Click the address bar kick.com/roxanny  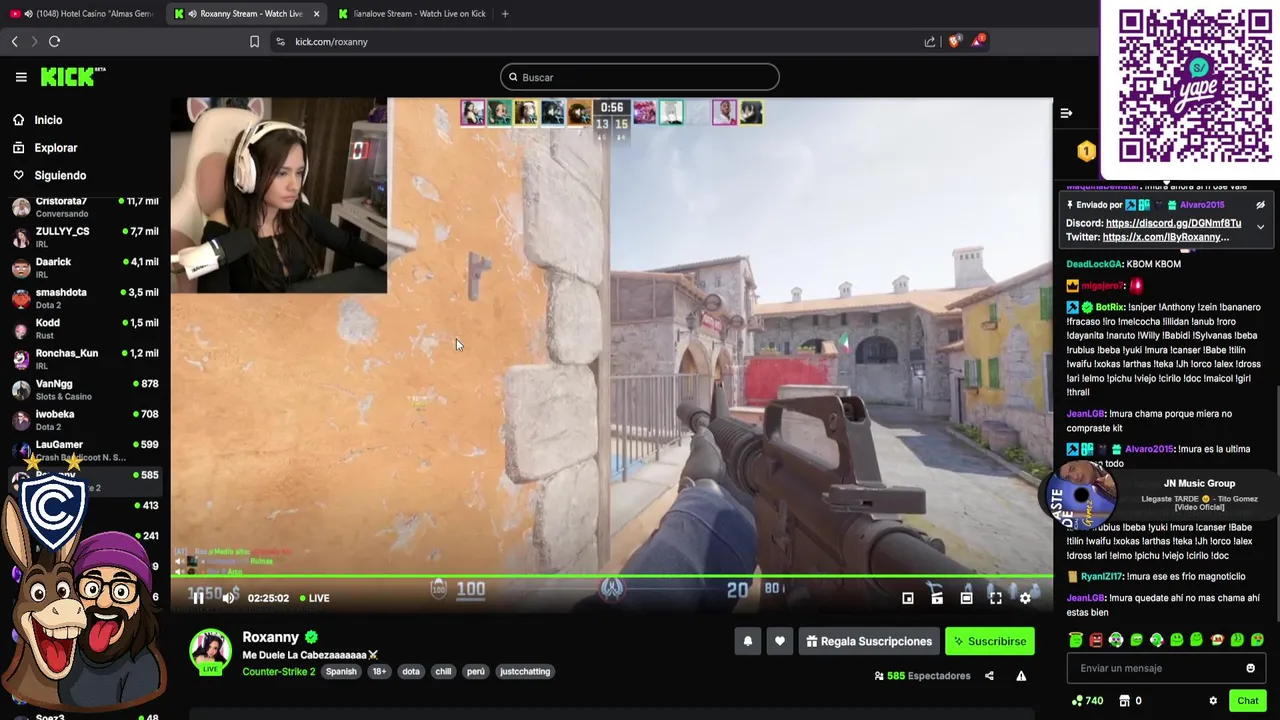tap(331, 42)
